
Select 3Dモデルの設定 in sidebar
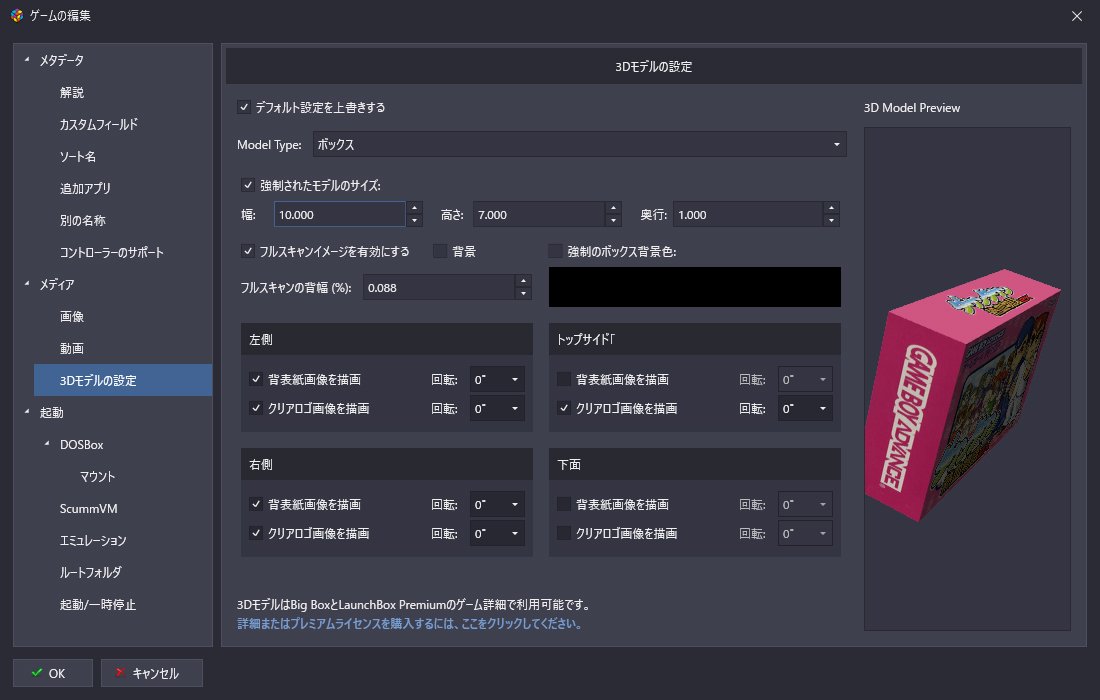point(123,380)
